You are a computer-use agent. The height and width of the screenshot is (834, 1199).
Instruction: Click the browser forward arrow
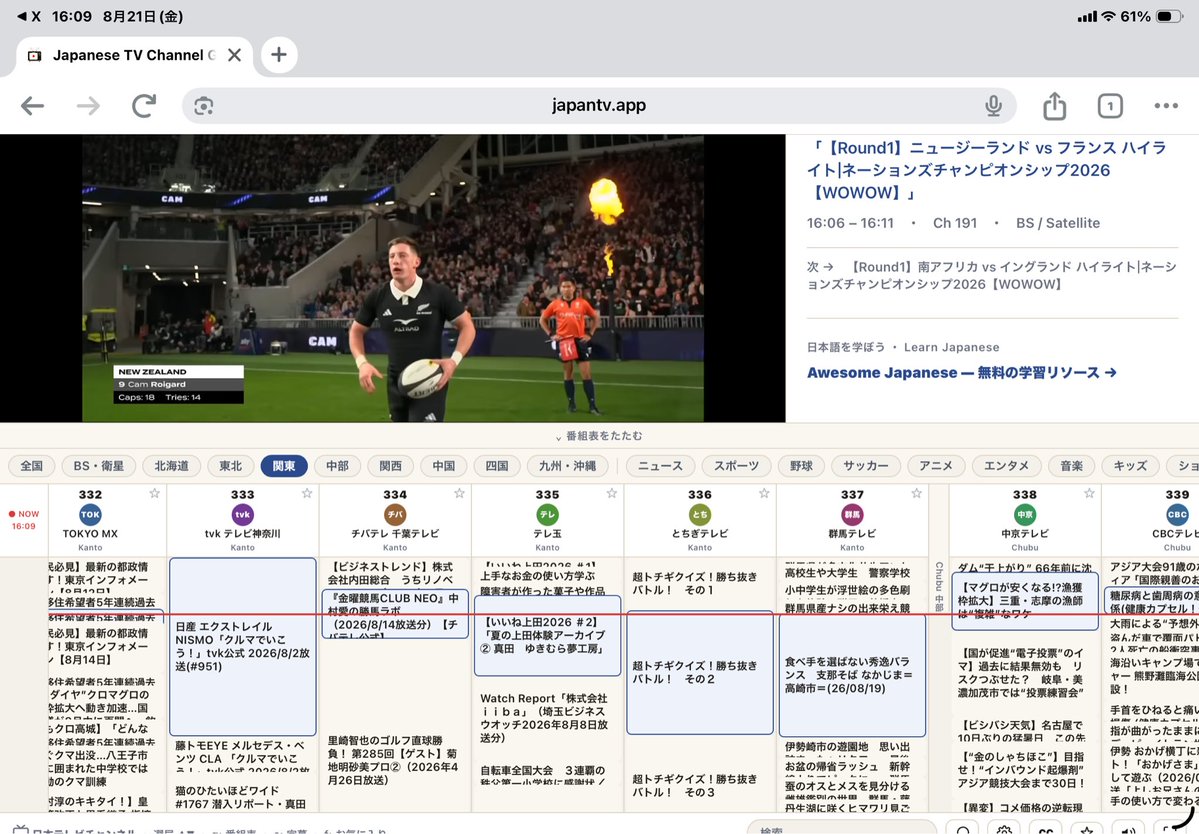(x=88, y=105)
